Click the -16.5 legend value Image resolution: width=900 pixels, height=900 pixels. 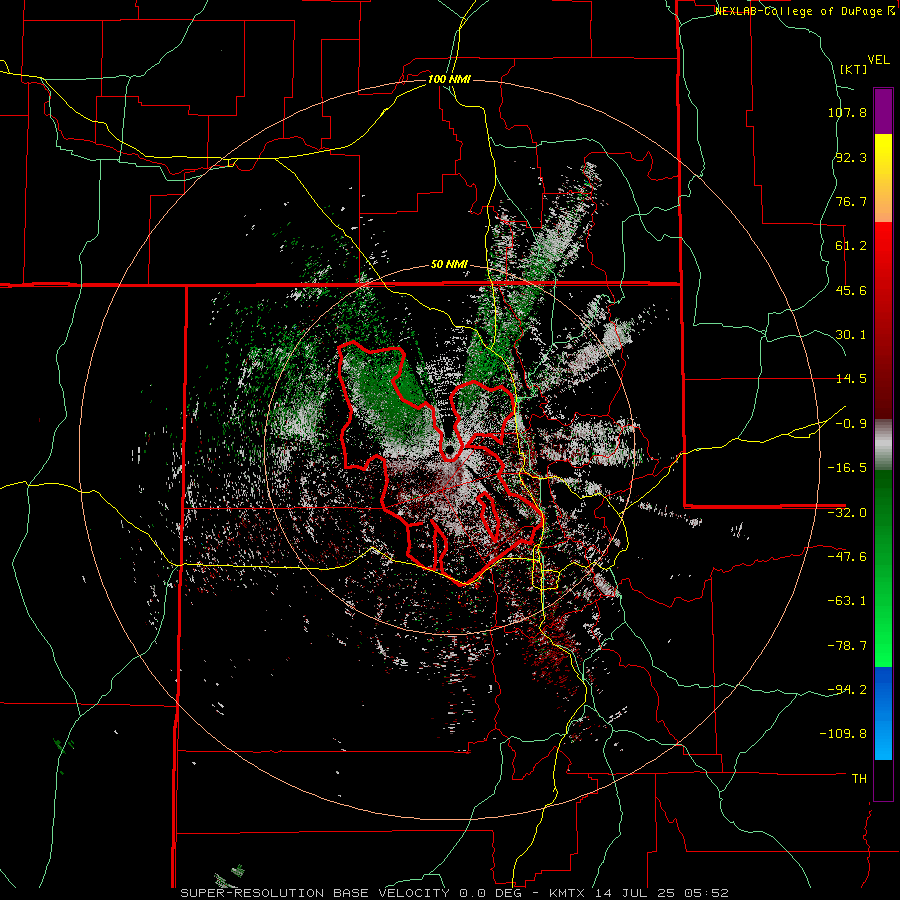pos(847,468)
